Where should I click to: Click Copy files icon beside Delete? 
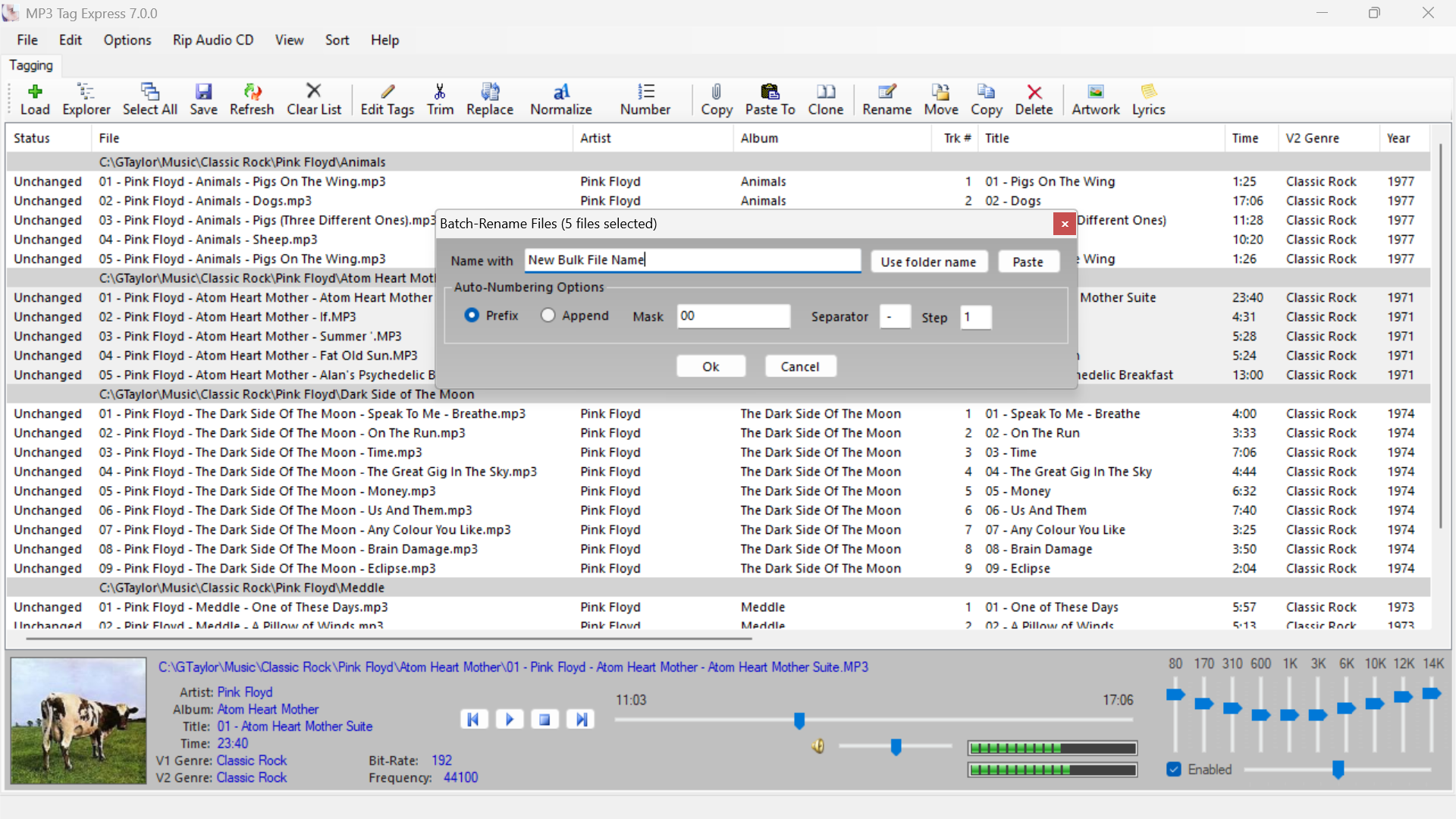(987, 99)
